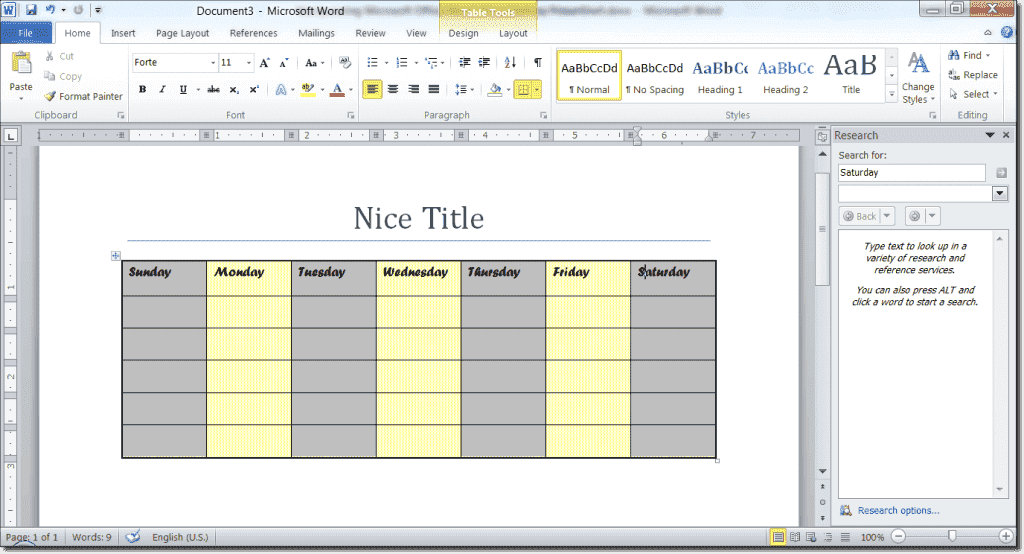
Task: Open the Bullets list dropdown
Action: 386,63
